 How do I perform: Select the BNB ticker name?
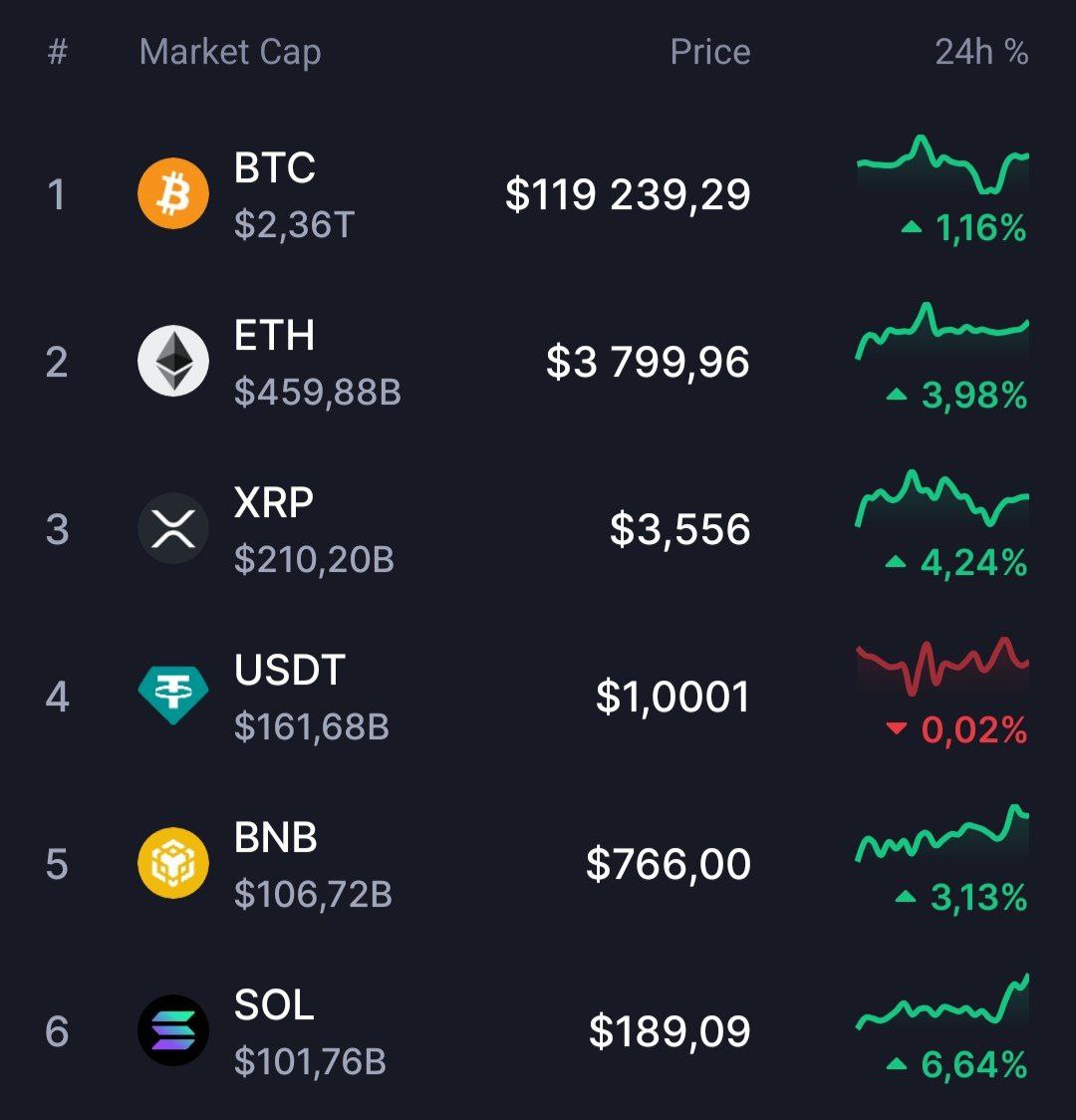(x=276, y=837)
